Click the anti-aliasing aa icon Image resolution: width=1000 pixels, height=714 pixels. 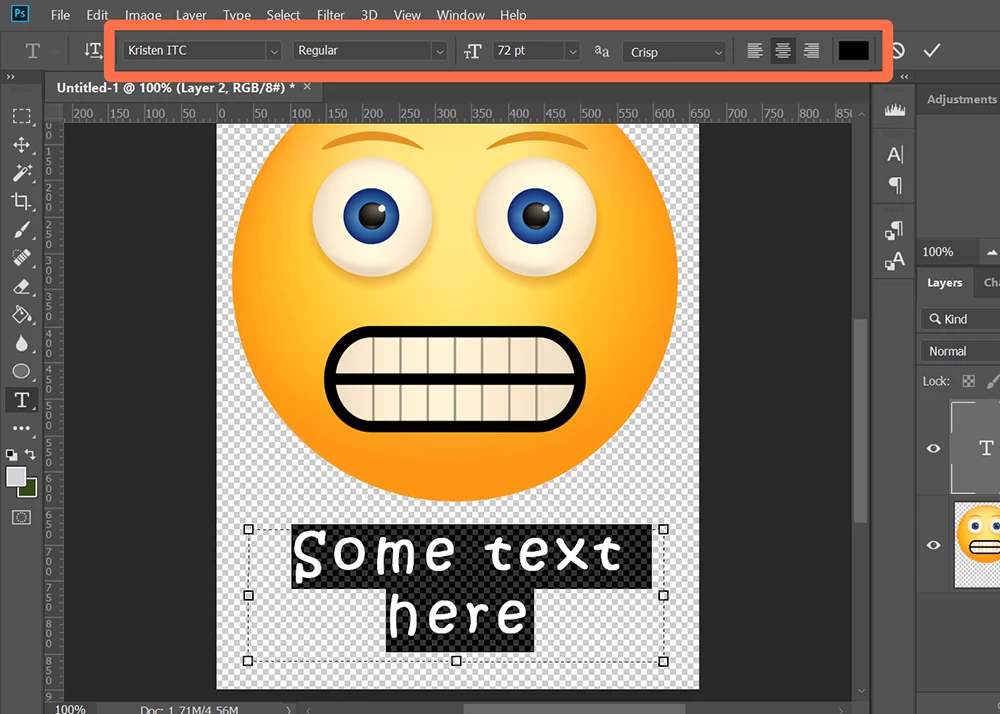point(601,51)
